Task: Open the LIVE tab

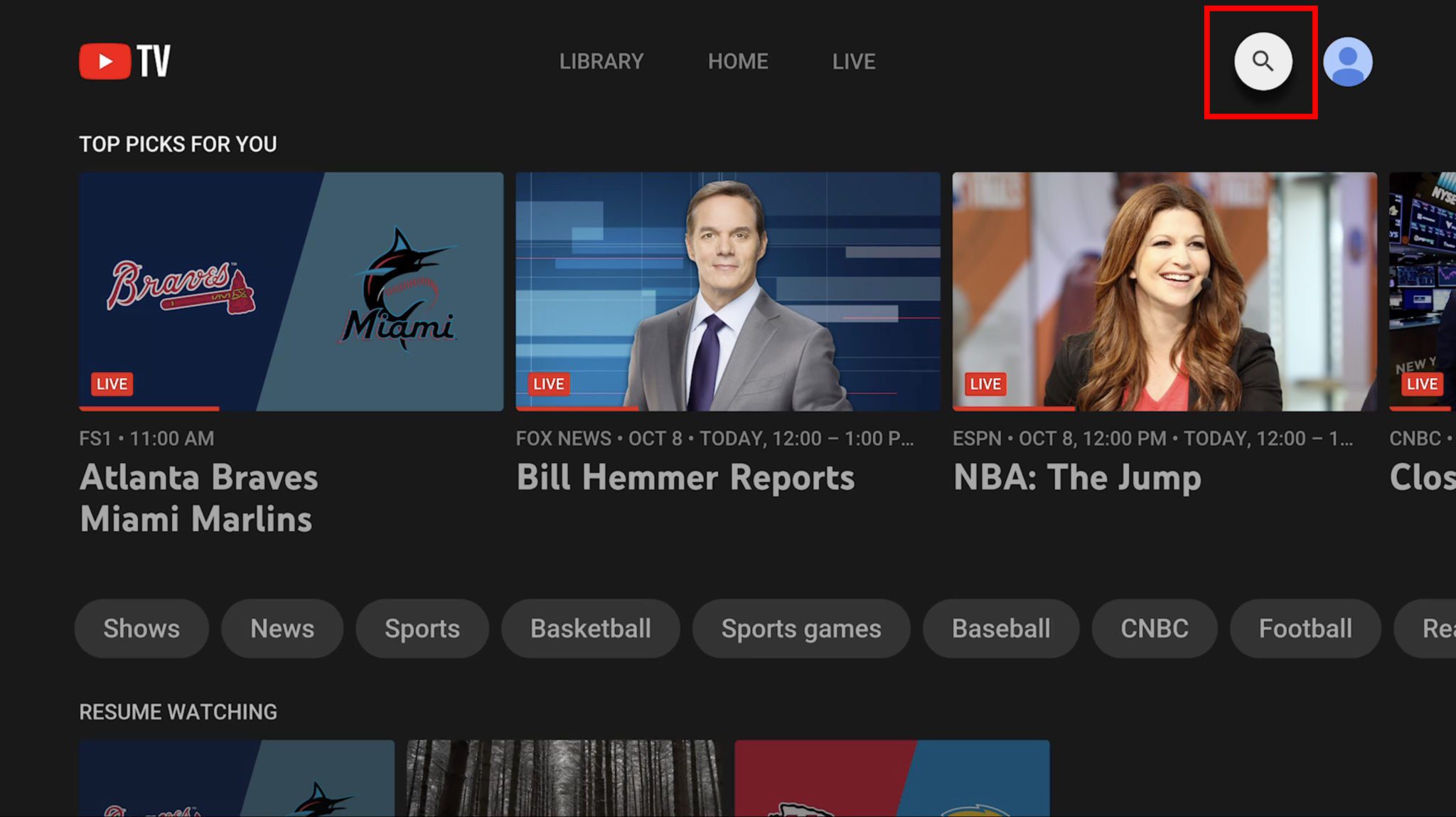Action: pyautogui.click(x=852, y=61)
